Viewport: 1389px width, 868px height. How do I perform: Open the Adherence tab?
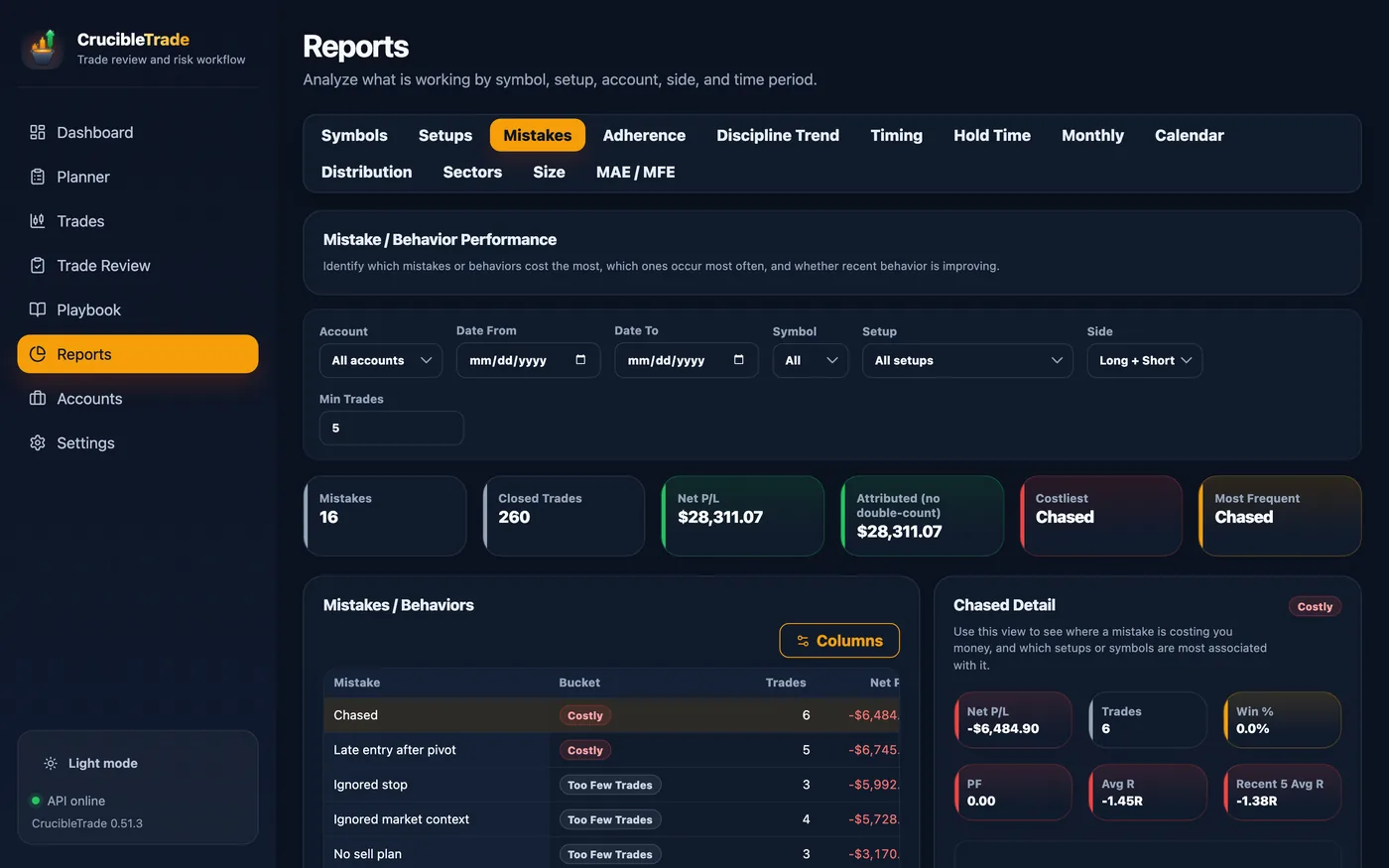[644, 135]
